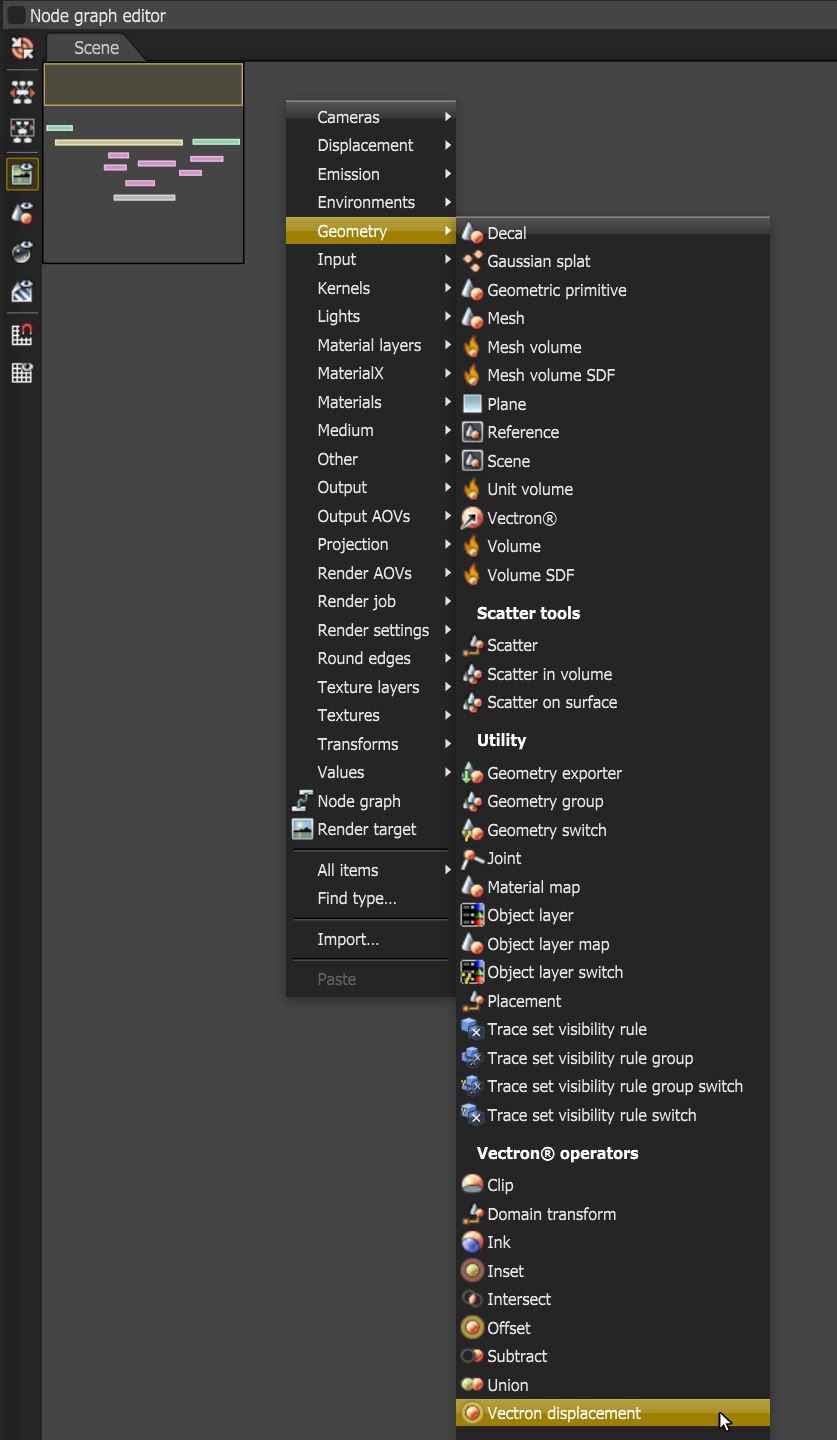The image size is (837, 1440).
Task: Click the Geometry switch icon
Action: 472,830
